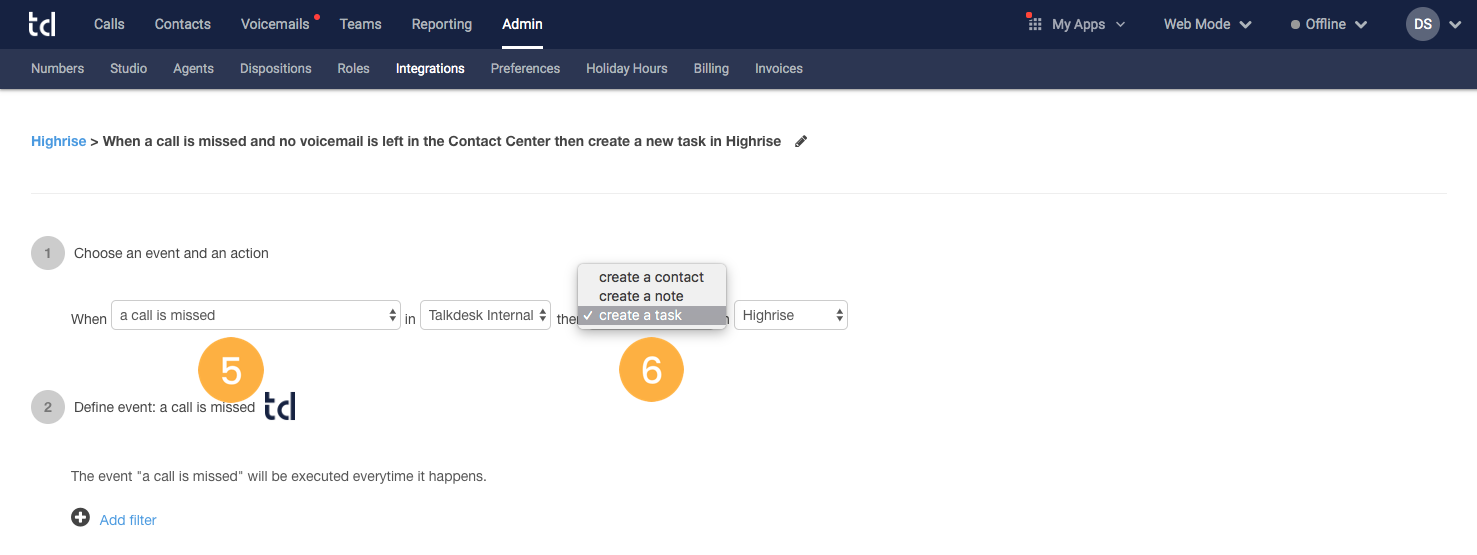Open the Talkdesk Internal dropdown

coord(485,315)
